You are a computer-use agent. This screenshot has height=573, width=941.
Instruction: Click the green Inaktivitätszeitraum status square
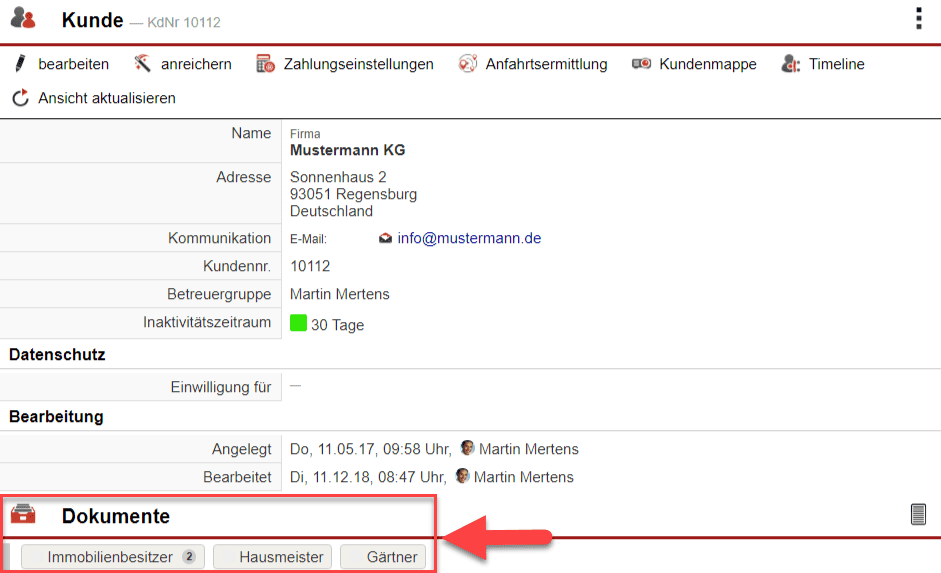pos(298,323)
